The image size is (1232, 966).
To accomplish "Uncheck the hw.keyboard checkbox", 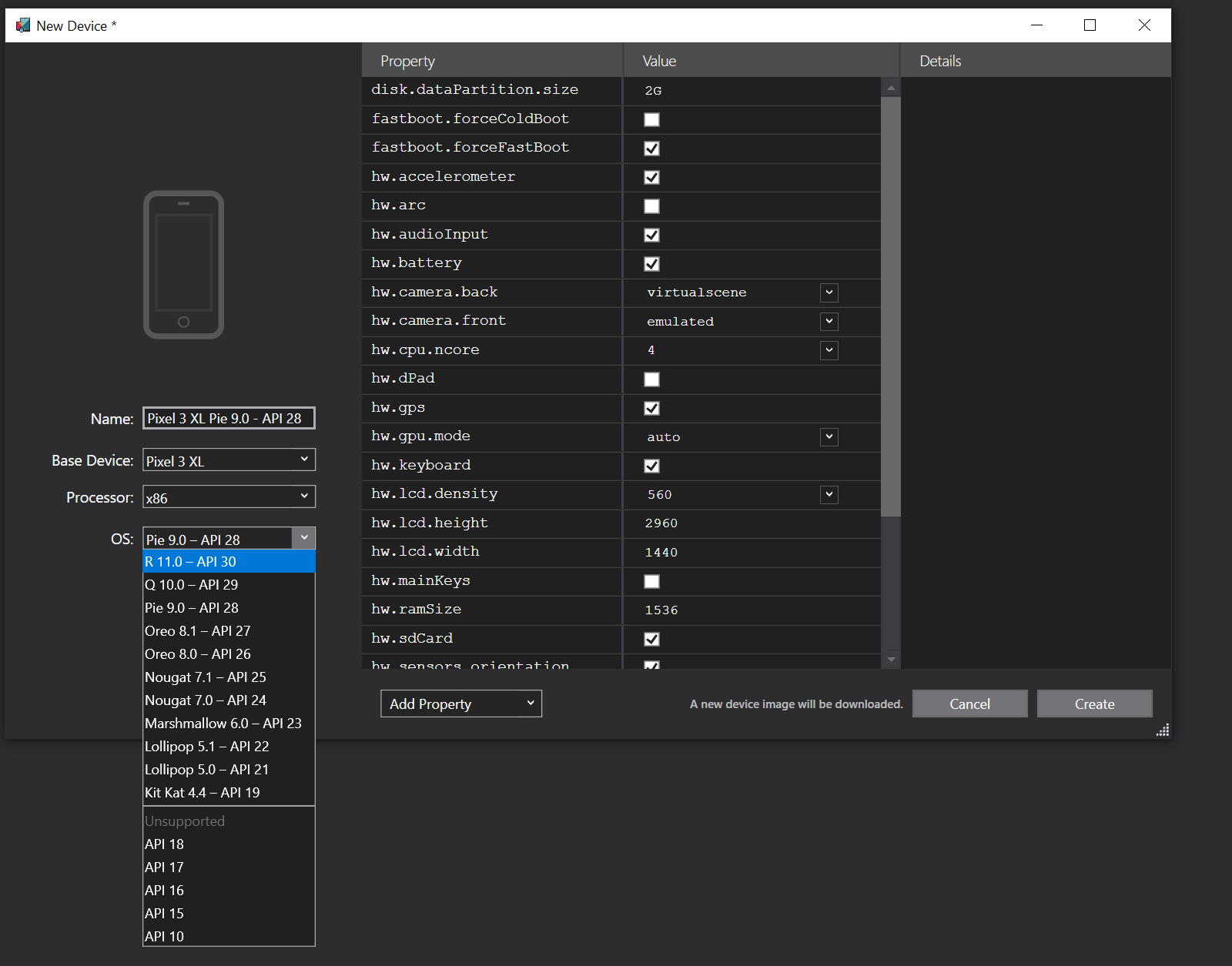I will point(651,466).
